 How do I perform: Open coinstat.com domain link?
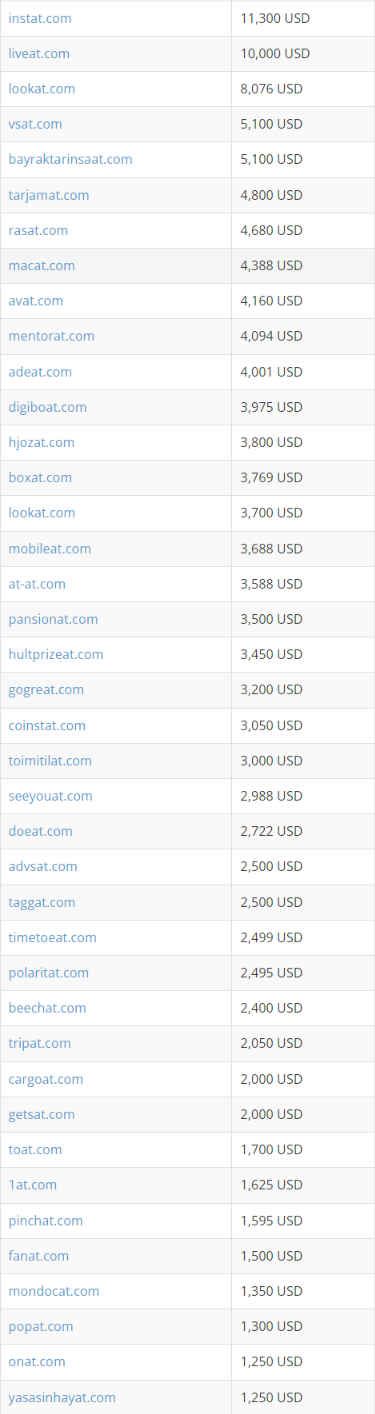point(47,725)
